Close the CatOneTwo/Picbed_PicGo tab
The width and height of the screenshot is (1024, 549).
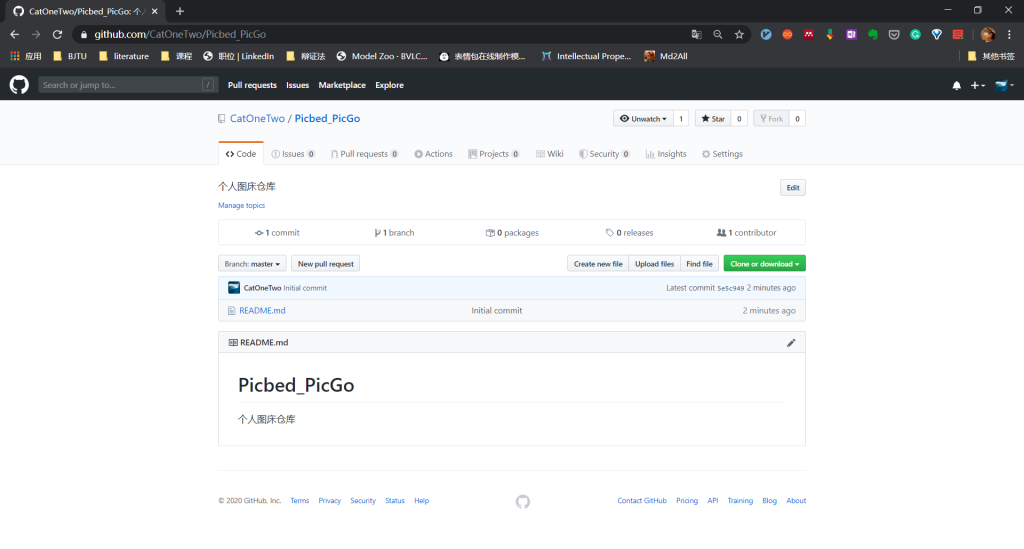coord(155,11)
